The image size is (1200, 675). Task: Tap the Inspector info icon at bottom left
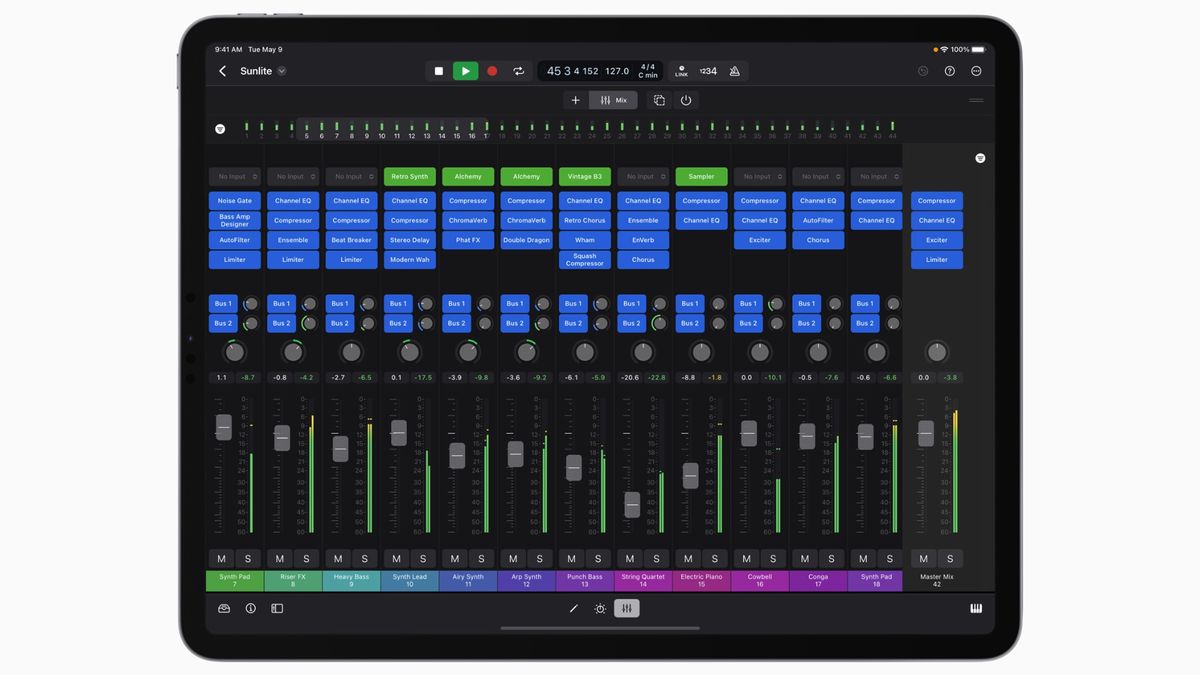tap(251, 608)
